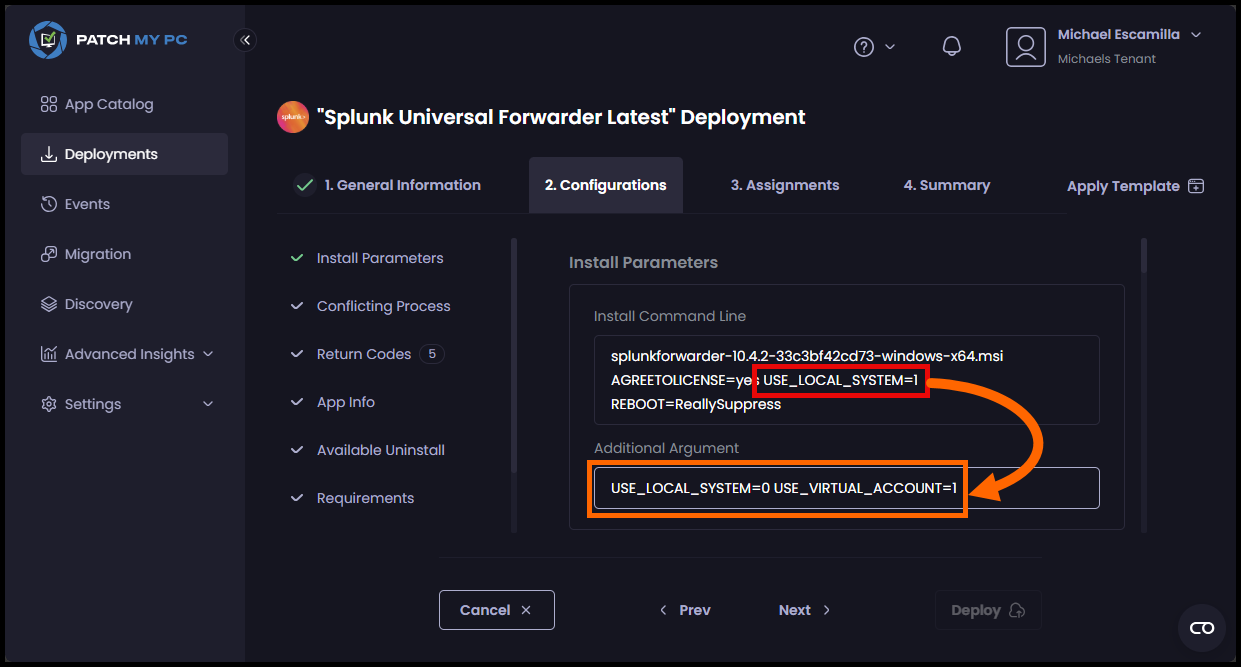1241x667 pixels.
Task: Click the Settings gear icon
Action: (x=48, y=404)
